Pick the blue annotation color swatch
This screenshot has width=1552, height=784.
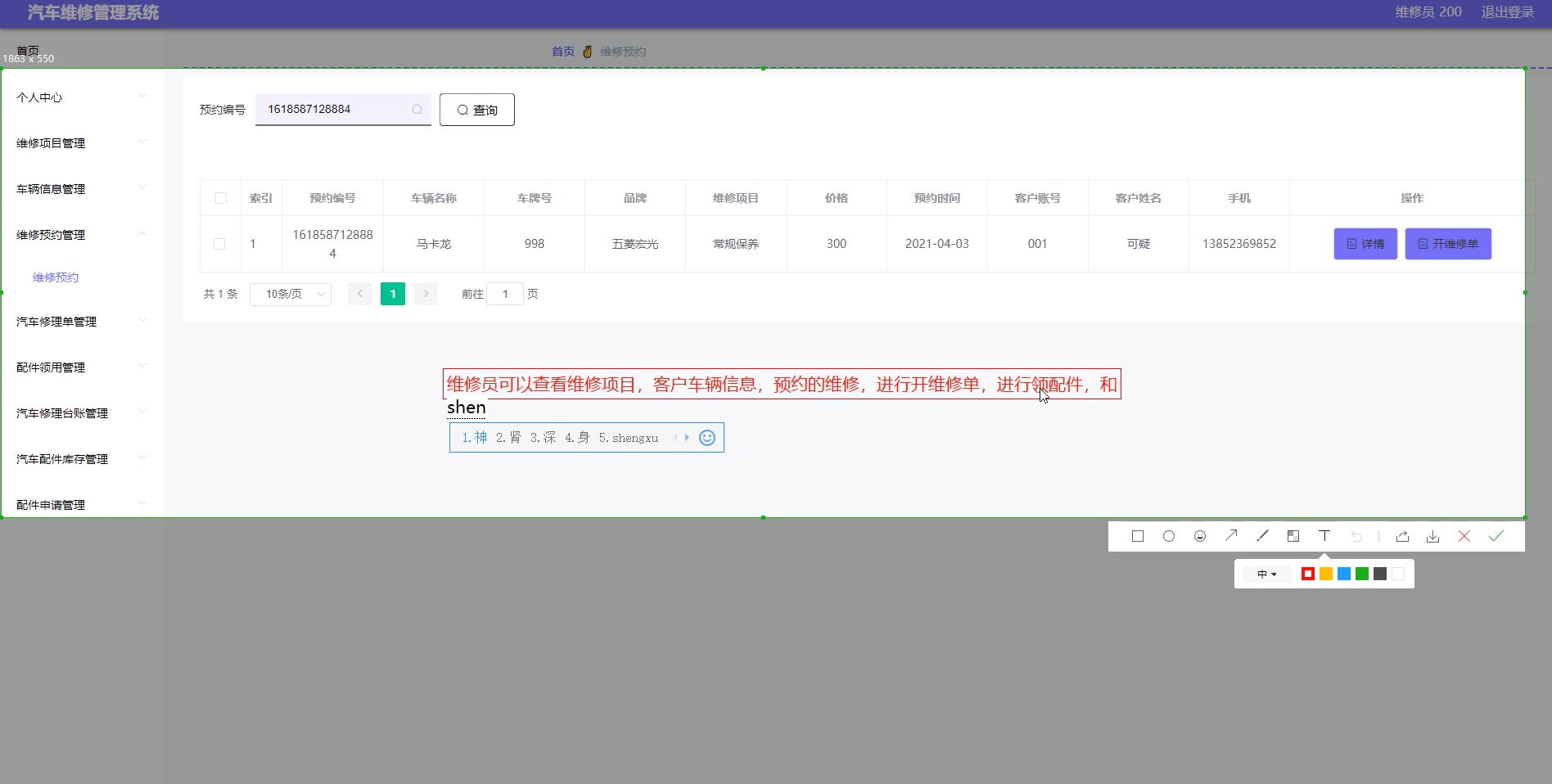pos(1344,574)
